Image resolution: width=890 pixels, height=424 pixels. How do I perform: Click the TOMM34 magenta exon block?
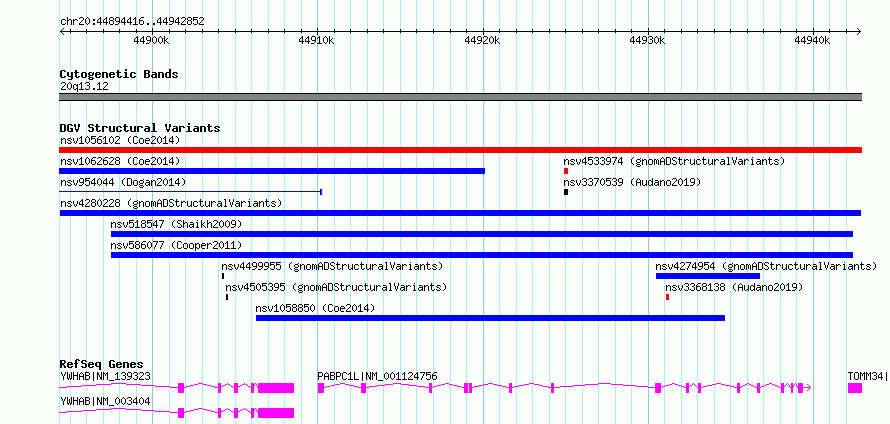tap(855, 388)
